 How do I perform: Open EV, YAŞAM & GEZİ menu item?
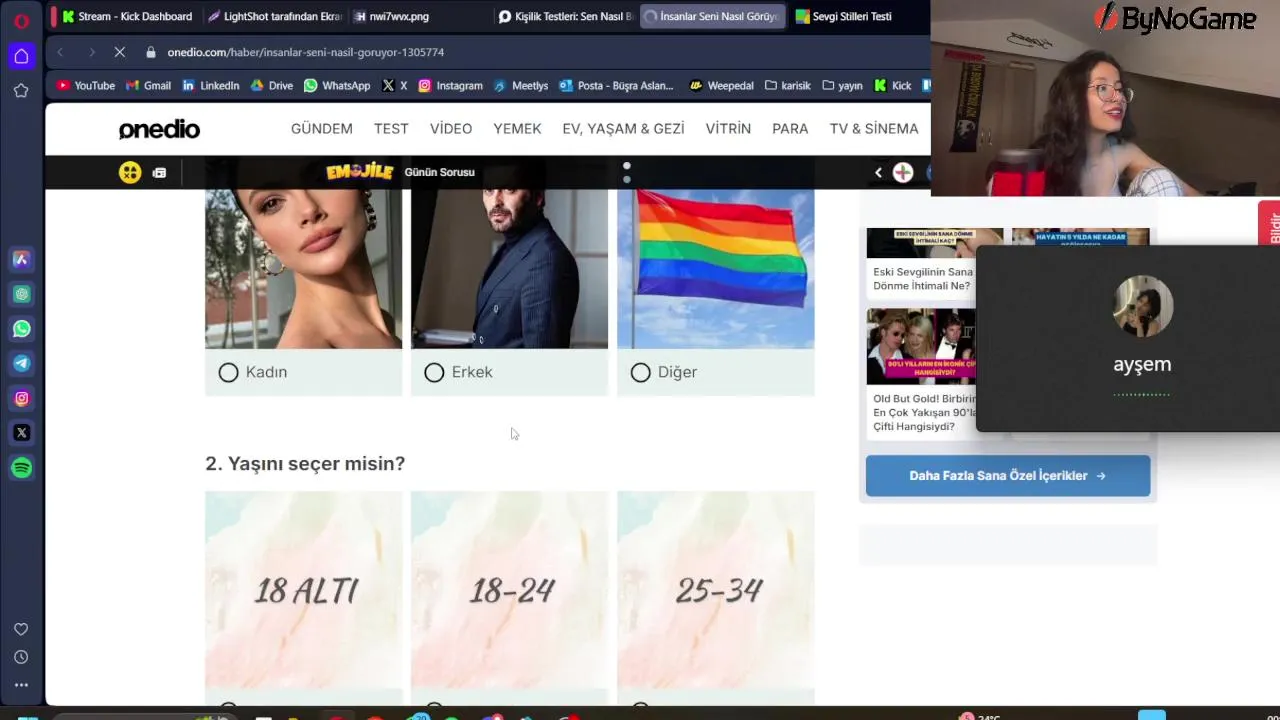tap(623, 129)
